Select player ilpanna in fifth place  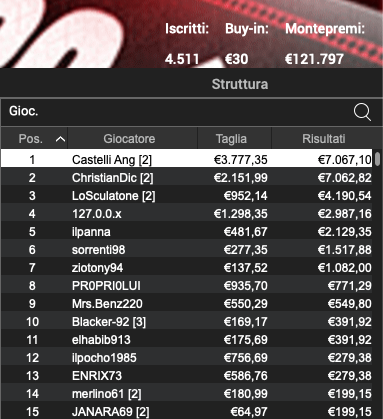(187, 232)
